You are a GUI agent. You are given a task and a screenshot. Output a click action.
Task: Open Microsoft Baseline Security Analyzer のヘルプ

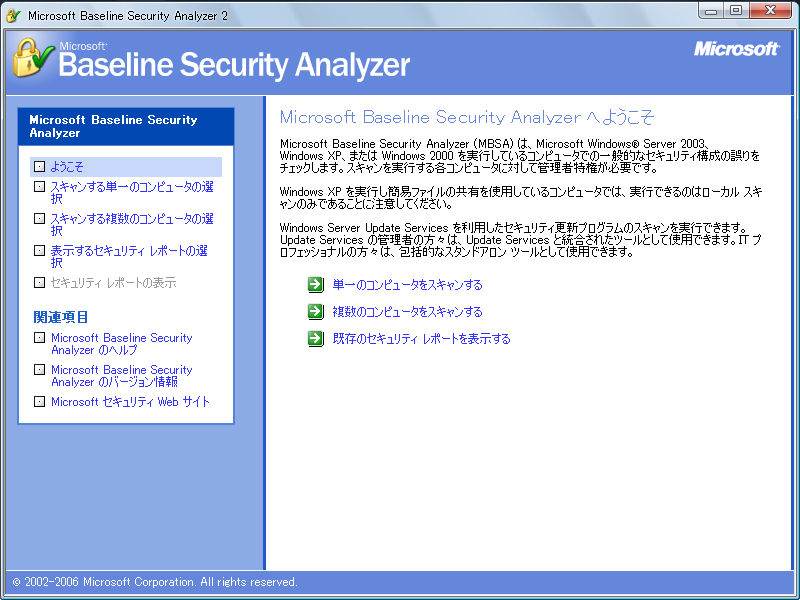click(x=121, y=344)
